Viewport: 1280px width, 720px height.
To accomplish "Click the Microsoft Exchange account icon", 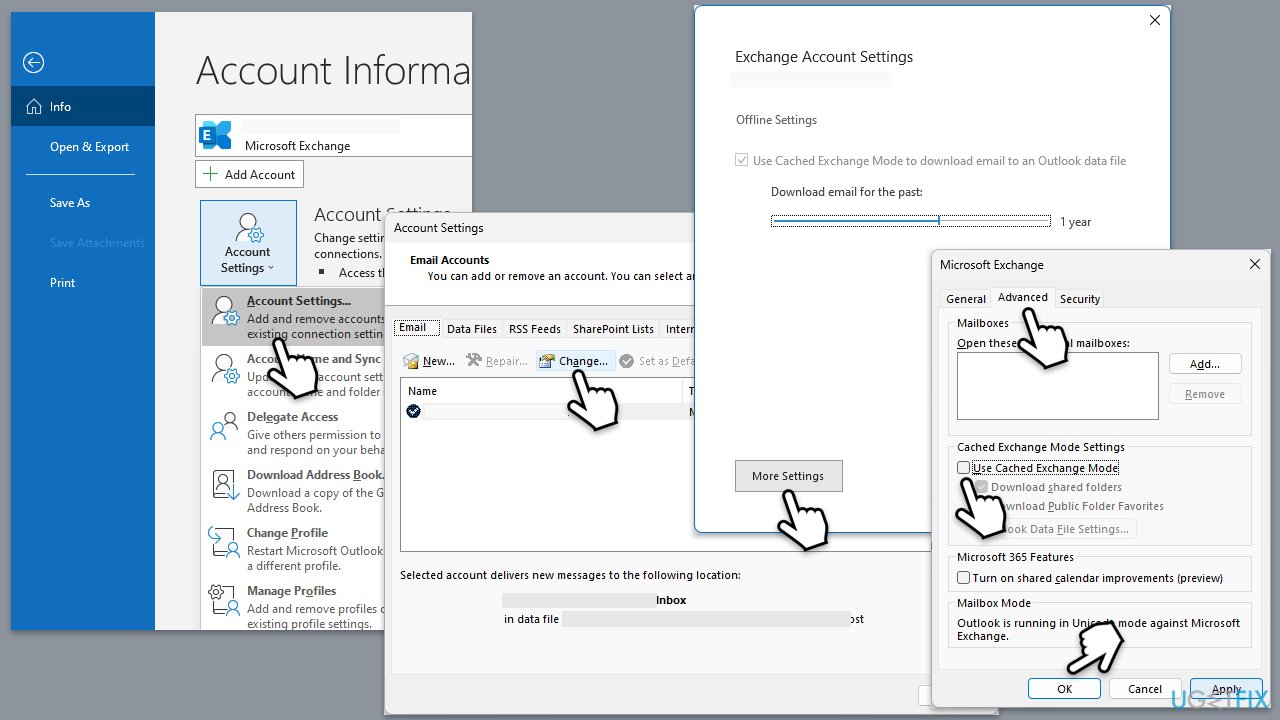I will point(216,135).
